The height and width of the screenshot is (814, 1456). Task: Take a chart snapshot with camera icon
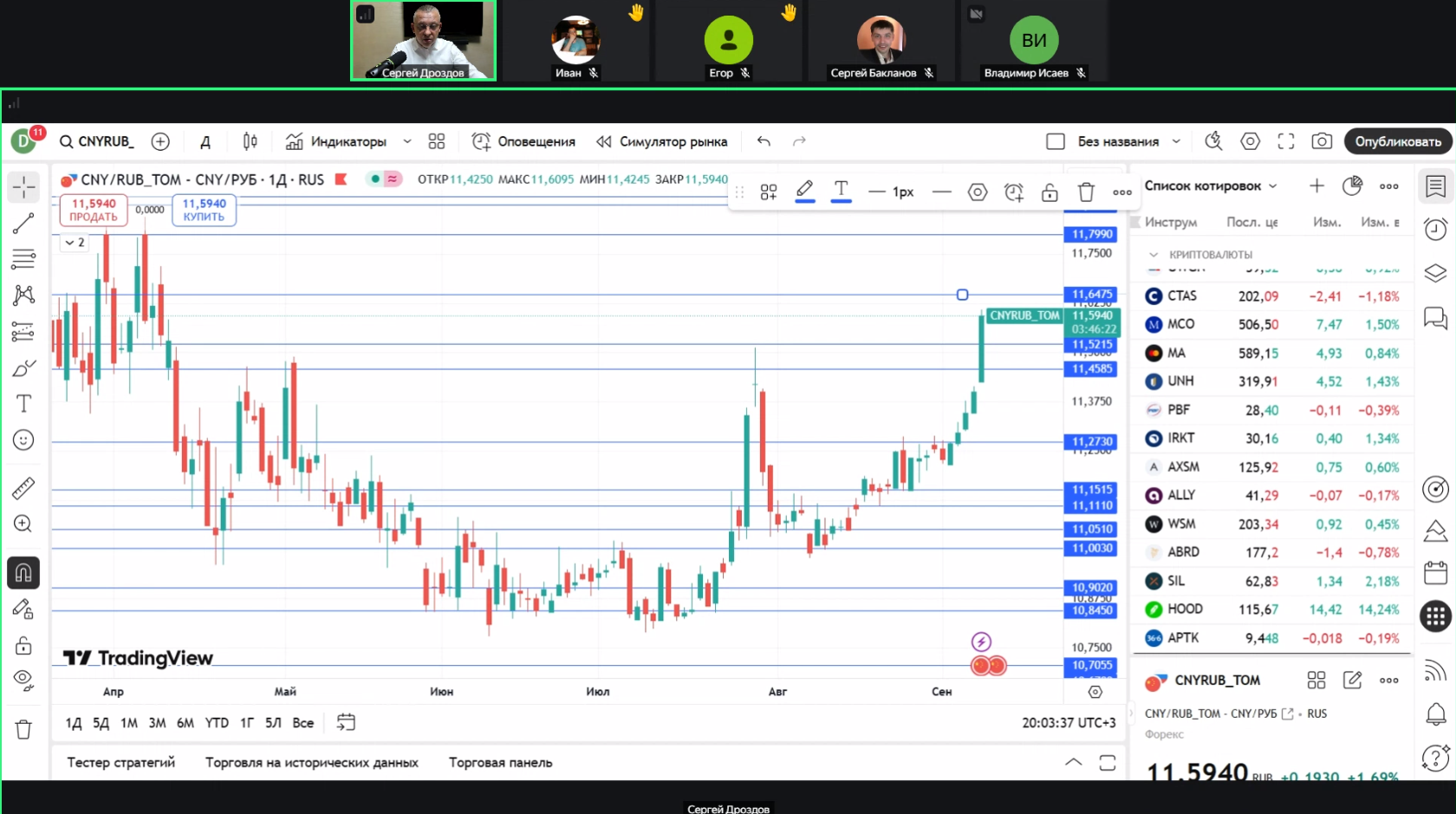(1322, 141)
